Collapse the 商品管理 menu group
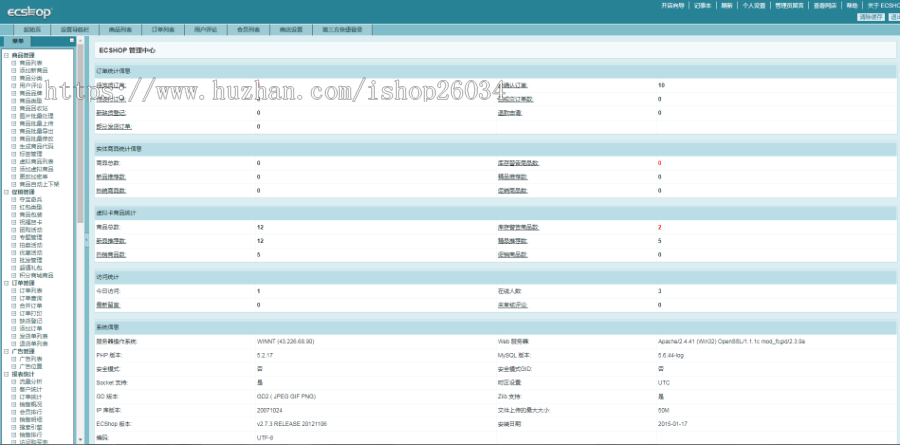The width and height of the screenshot is (900, 445). (x=6, y=55)
